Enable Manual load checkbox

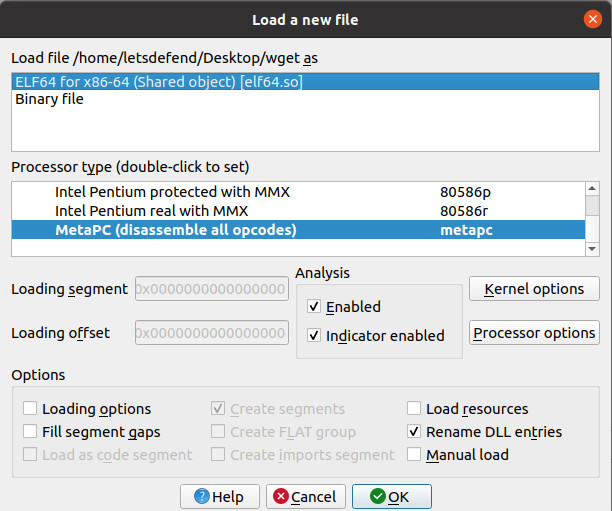415,455
